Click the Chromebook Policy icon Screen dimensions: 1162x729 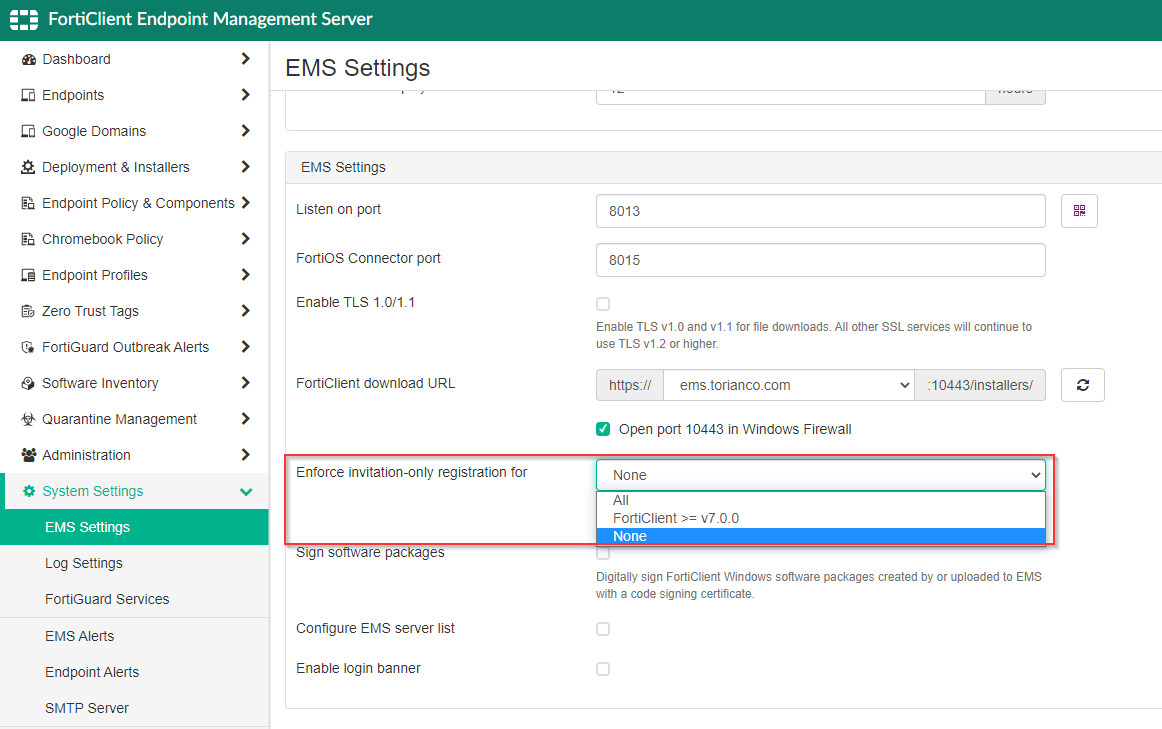point(28,239)
